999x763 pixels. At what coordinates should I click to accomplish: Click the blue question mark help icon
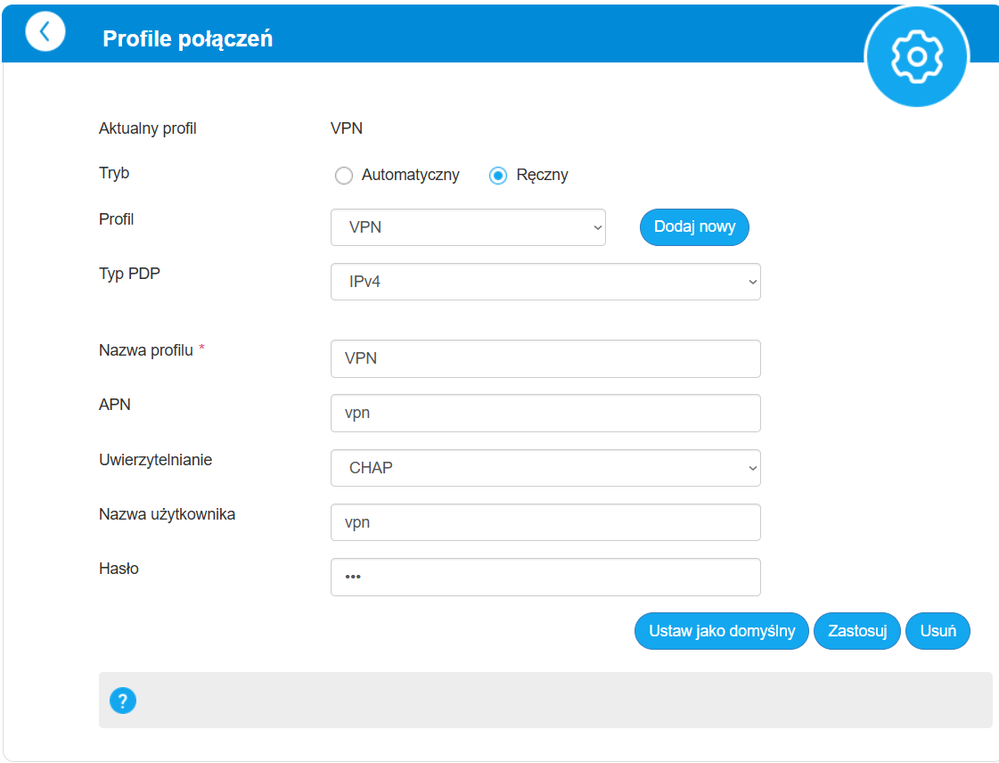pyautogui.click(x=123, y=700)
